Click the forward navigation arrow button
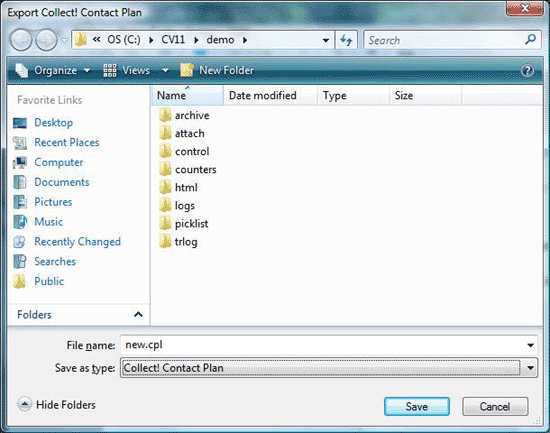550x433 pixels. tap(47, 40)
